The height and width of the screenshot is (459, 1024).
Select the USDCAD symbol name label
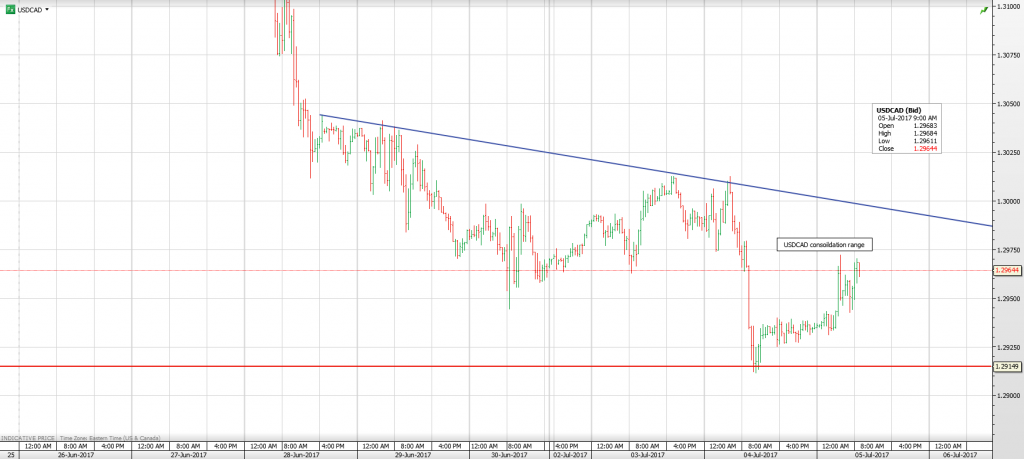coord(29,9)
